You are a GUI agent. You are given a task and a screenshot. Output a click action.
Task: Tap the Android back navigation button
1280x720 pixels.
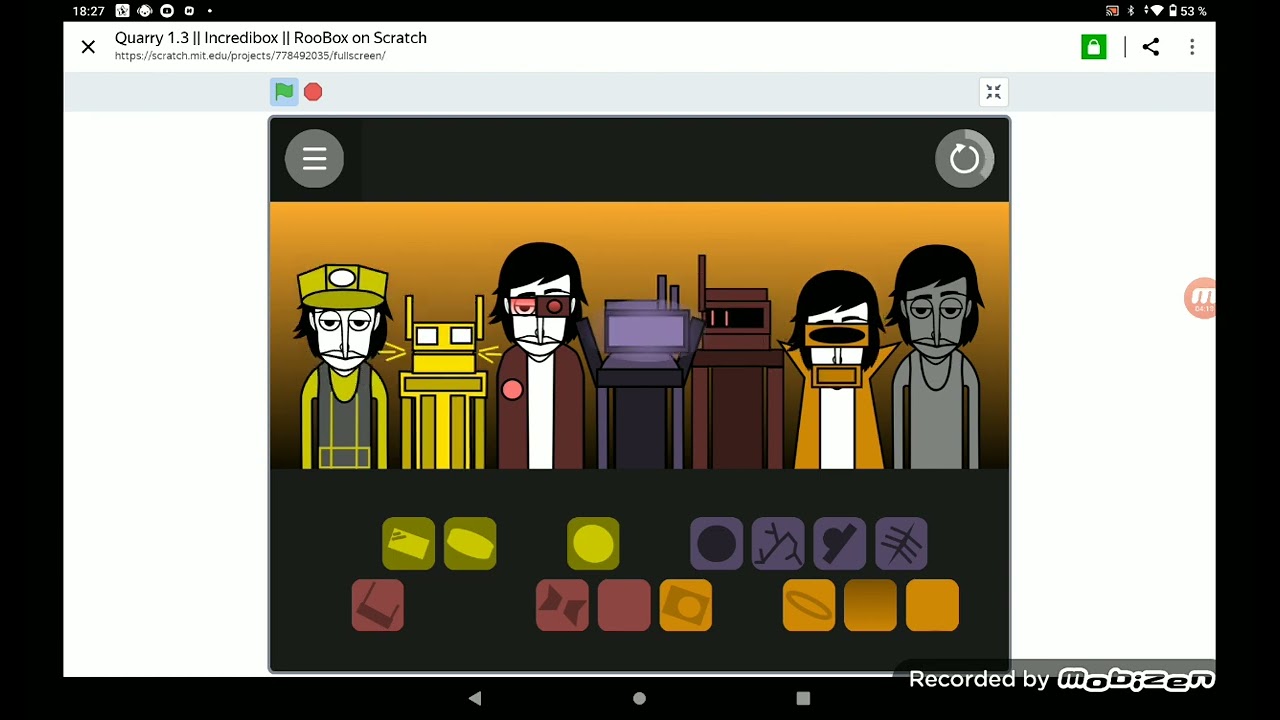pos(475,698)
